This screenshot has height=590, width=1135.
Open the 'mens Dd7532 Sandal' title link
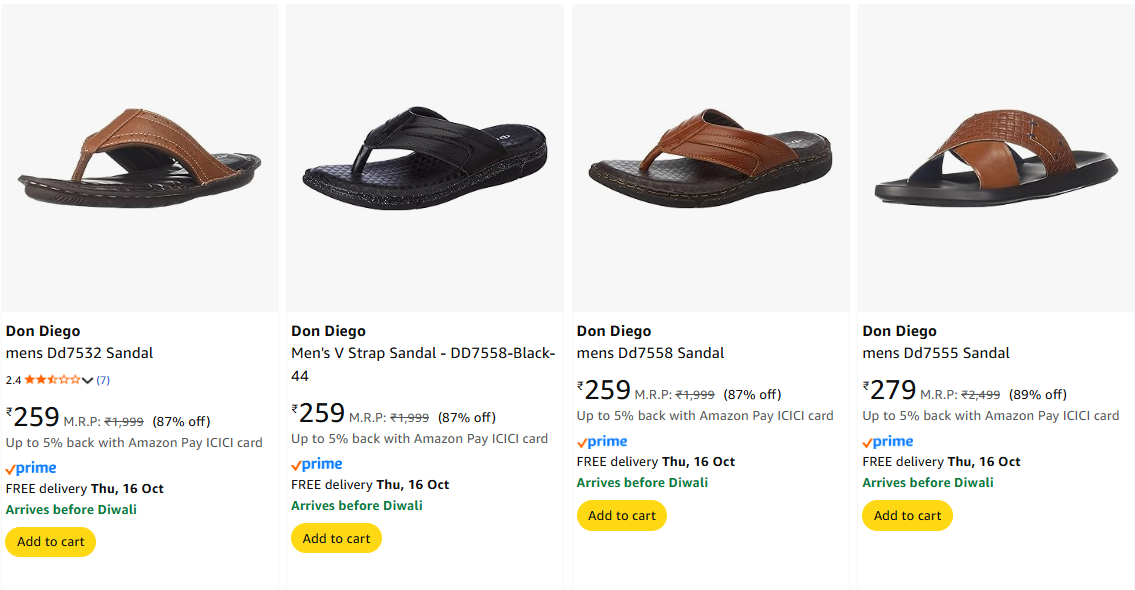[x=80, y=353]
